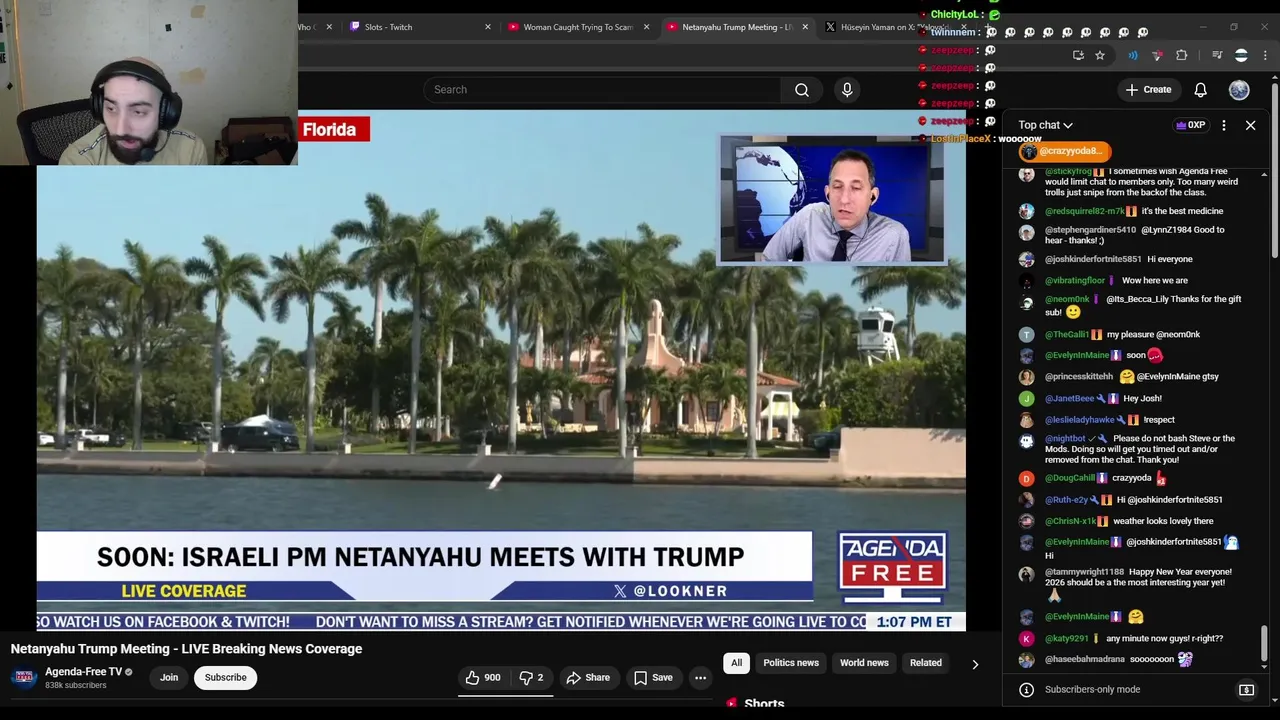Image resolution: width=1280 pixels, height=720 pixels.
Task: Bookmark this page with the star icon
Action: (1100, 55)
